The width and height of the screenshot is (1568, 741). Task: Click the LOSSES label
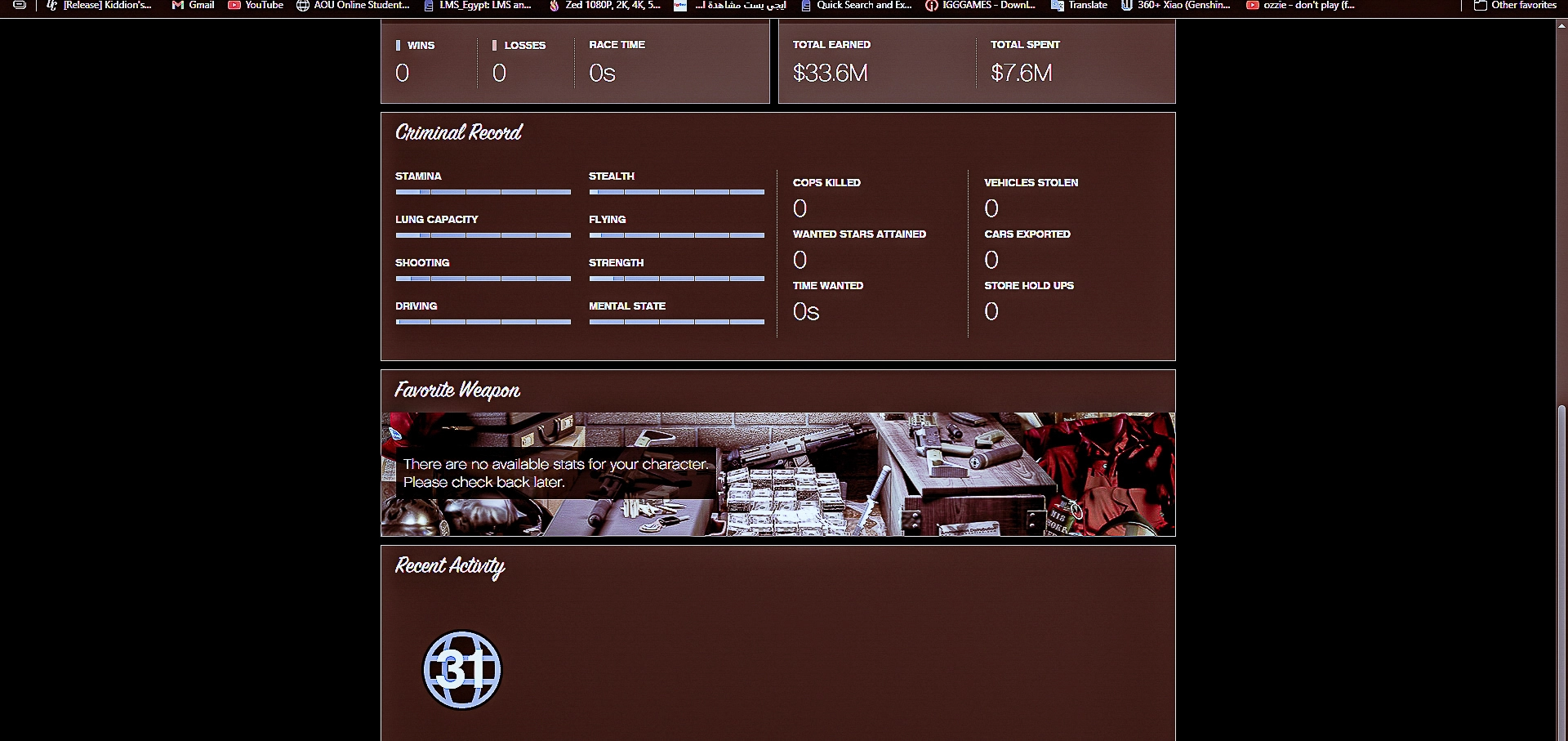pyautogui.click(x=525, y=45)
